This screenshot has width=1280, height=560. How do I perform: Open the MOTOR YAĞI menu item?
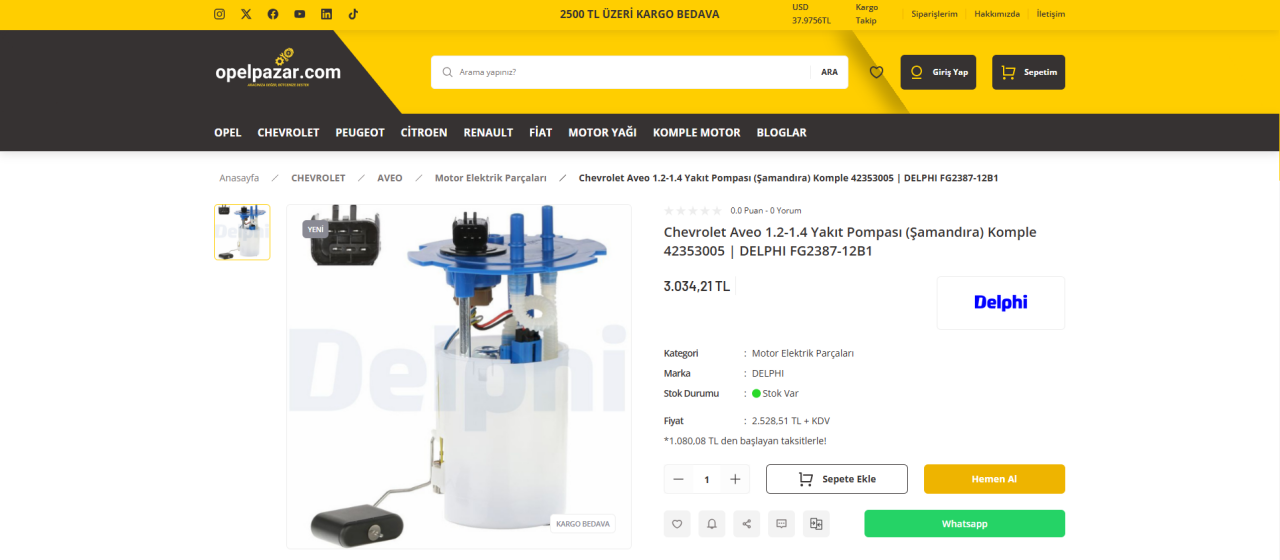602,132
